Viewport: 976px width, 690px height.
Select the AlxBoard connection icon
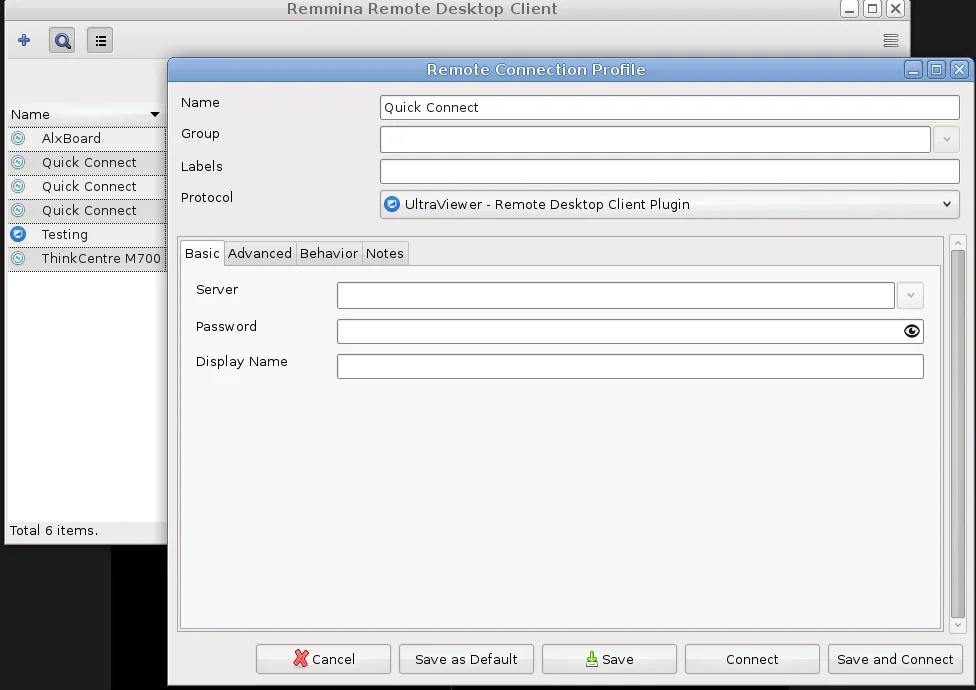(18, 138)
